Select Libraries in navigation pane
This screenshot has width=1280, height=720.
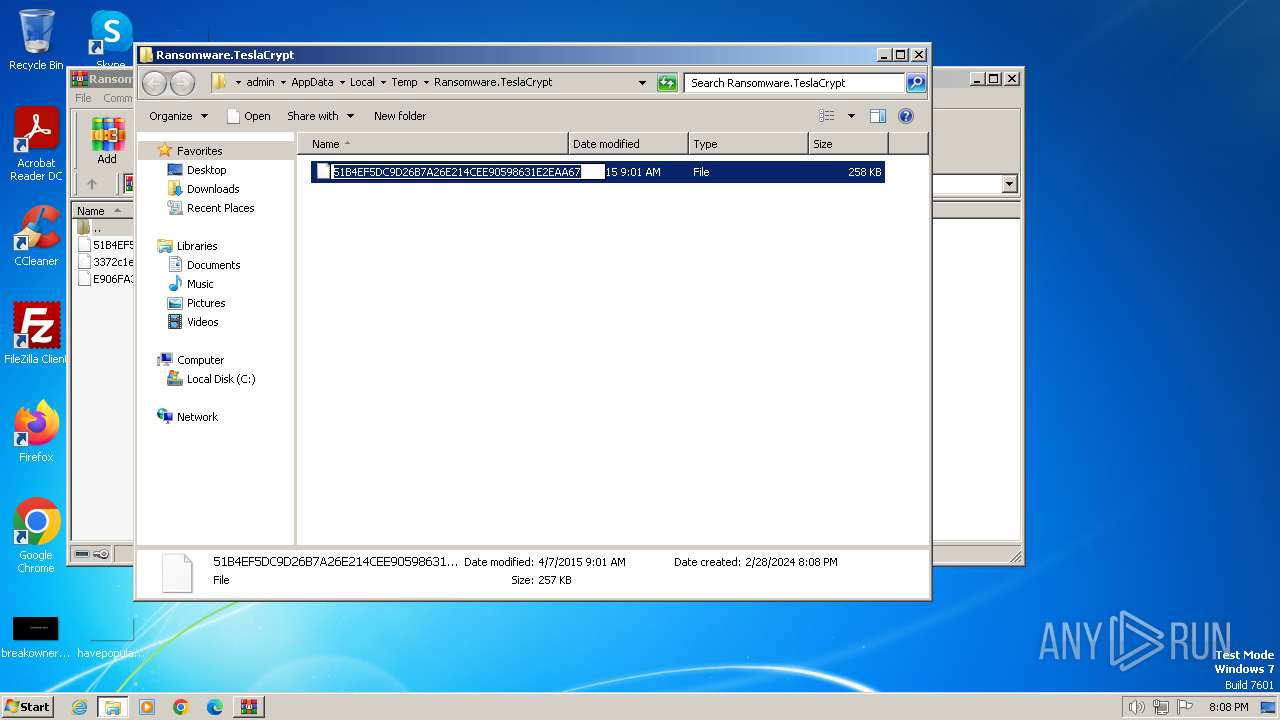[197, 246]
